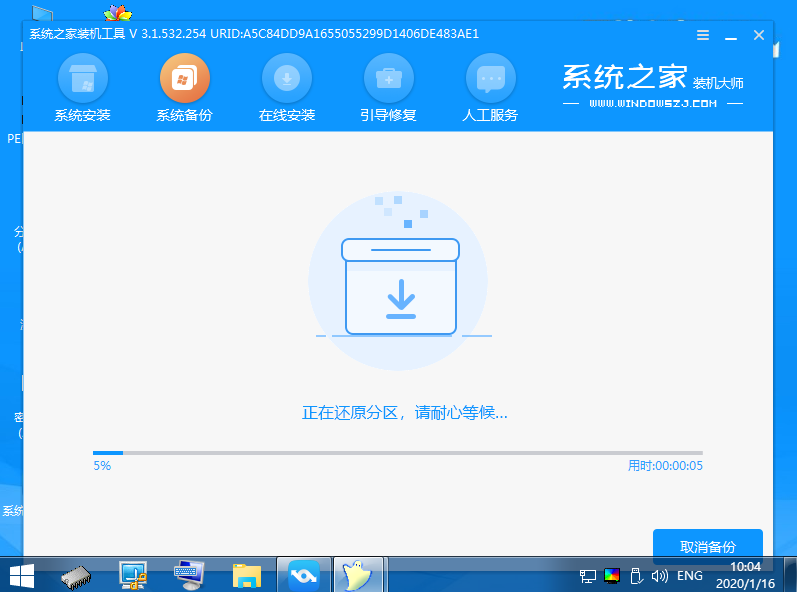Screen dimensions: 809x592
Task: Click the window title text with URID
Action: [254, 34]
